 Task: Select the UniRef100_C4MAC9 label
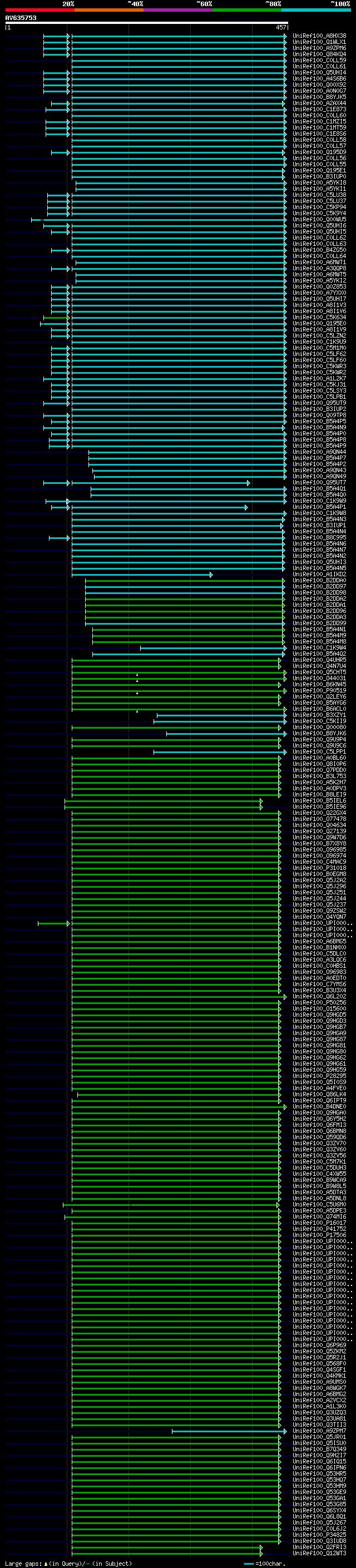coord(319,862)
